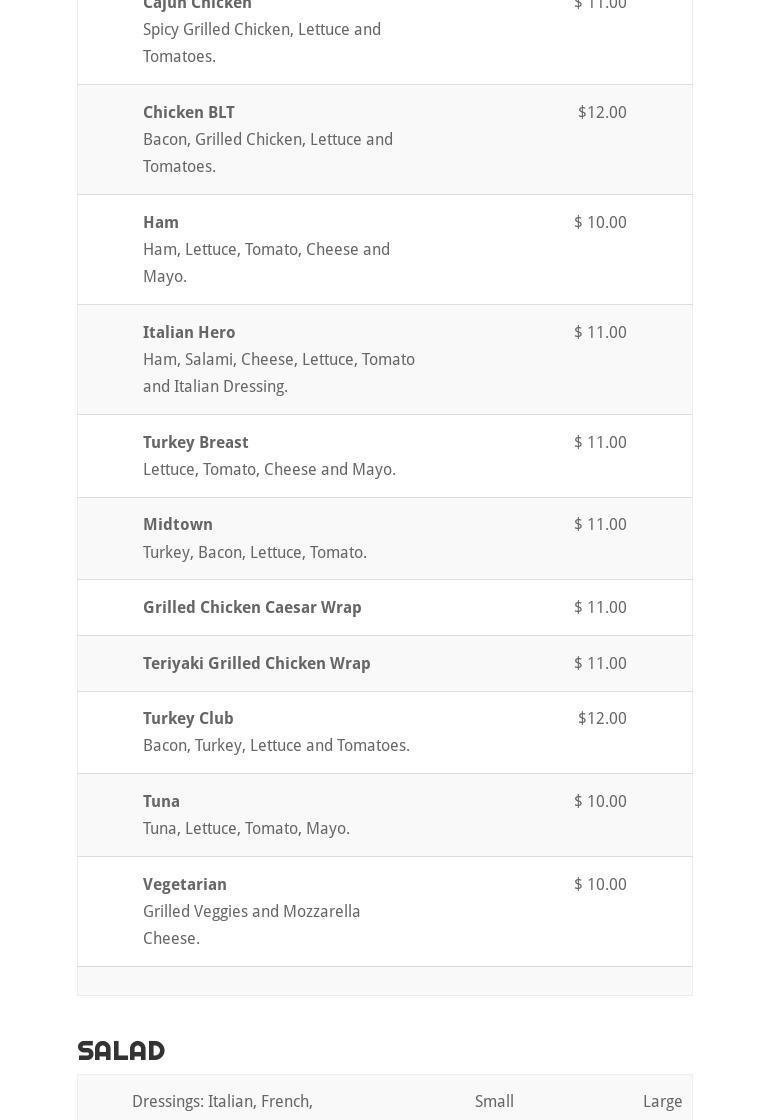Click the Vegetarian item title
The height and width of the screenshot is (1120, 770).
point(185,884)
